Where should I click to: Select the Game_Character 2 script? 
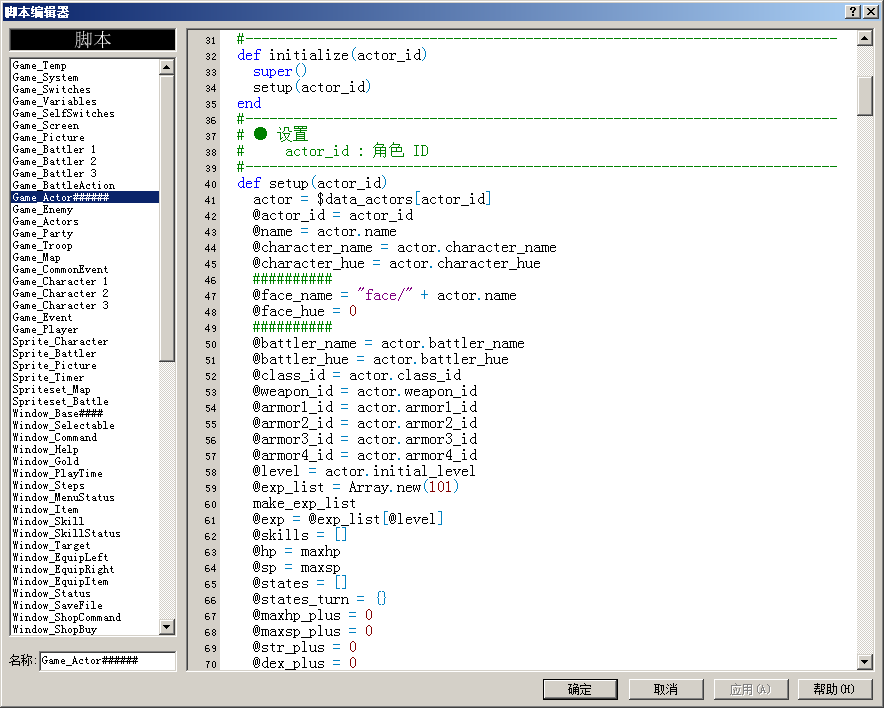point(85,293)
